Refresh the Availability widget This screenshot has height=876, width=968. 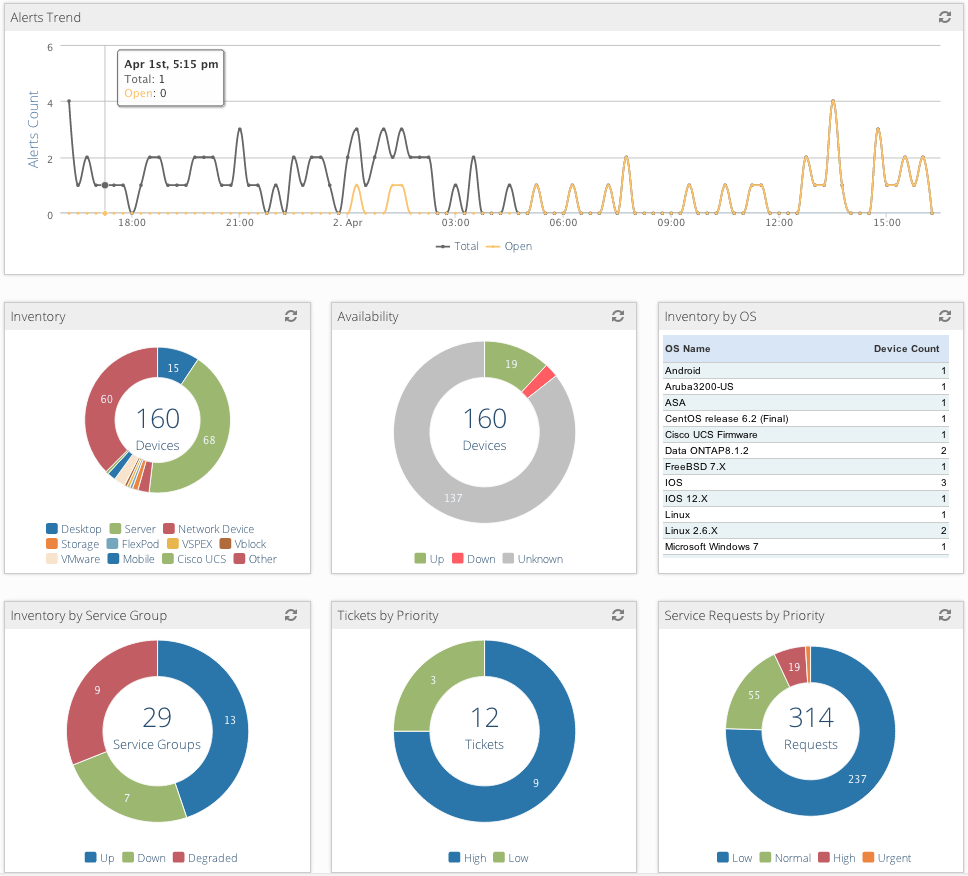617,316
